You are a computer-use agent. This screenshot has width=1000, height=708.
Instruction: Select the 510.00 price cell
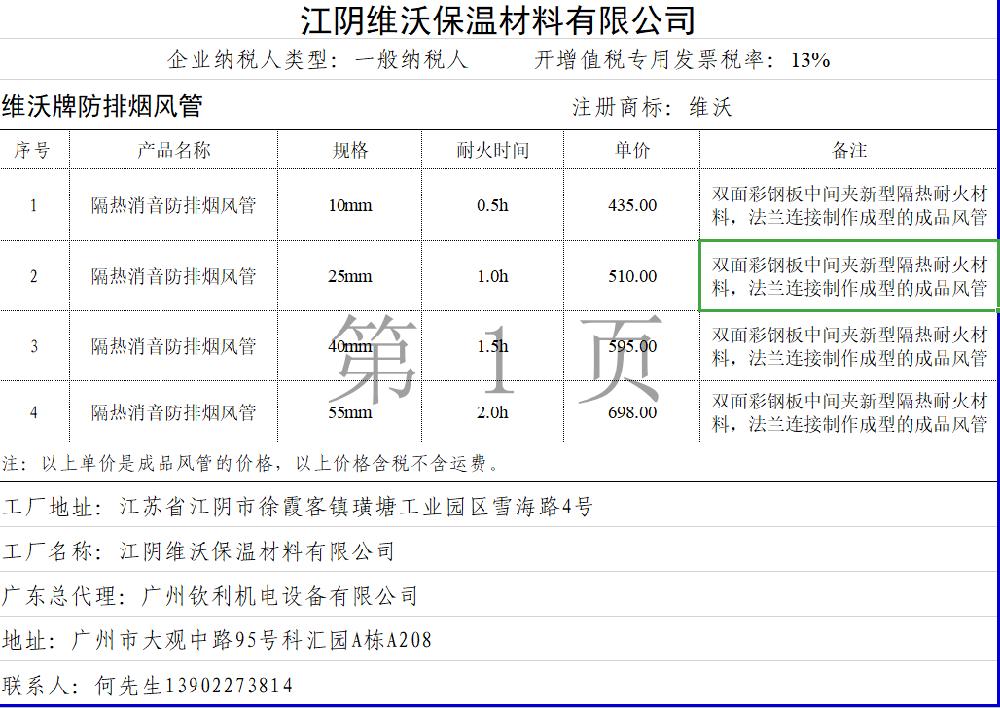tap(632, 276)
